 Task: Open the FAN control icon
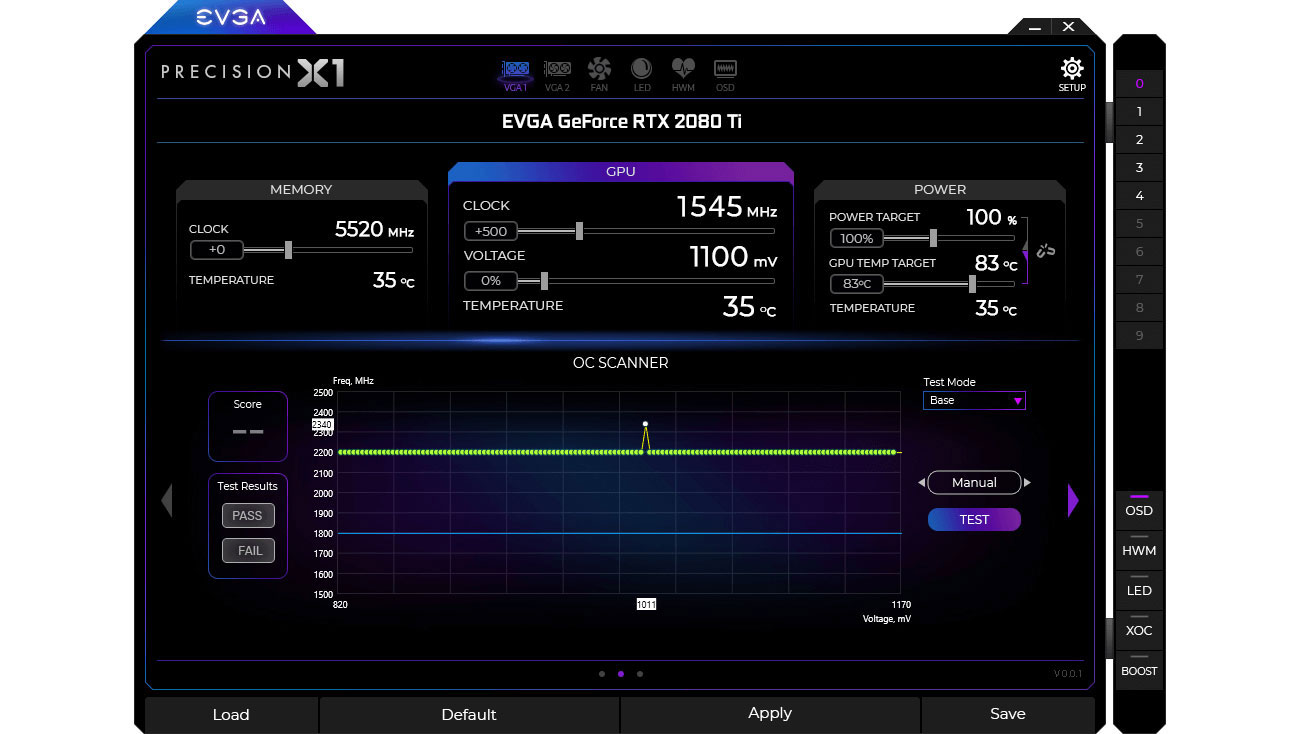point(599,74)
